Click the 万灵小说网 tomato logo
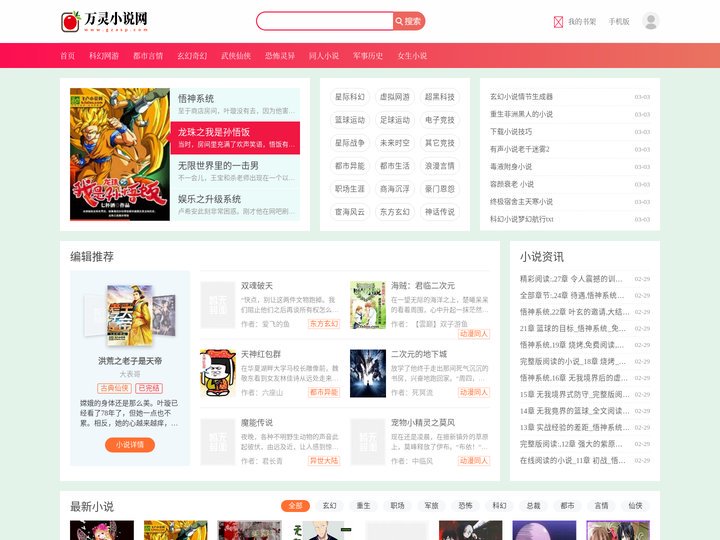720x540 pixels. 104,22
